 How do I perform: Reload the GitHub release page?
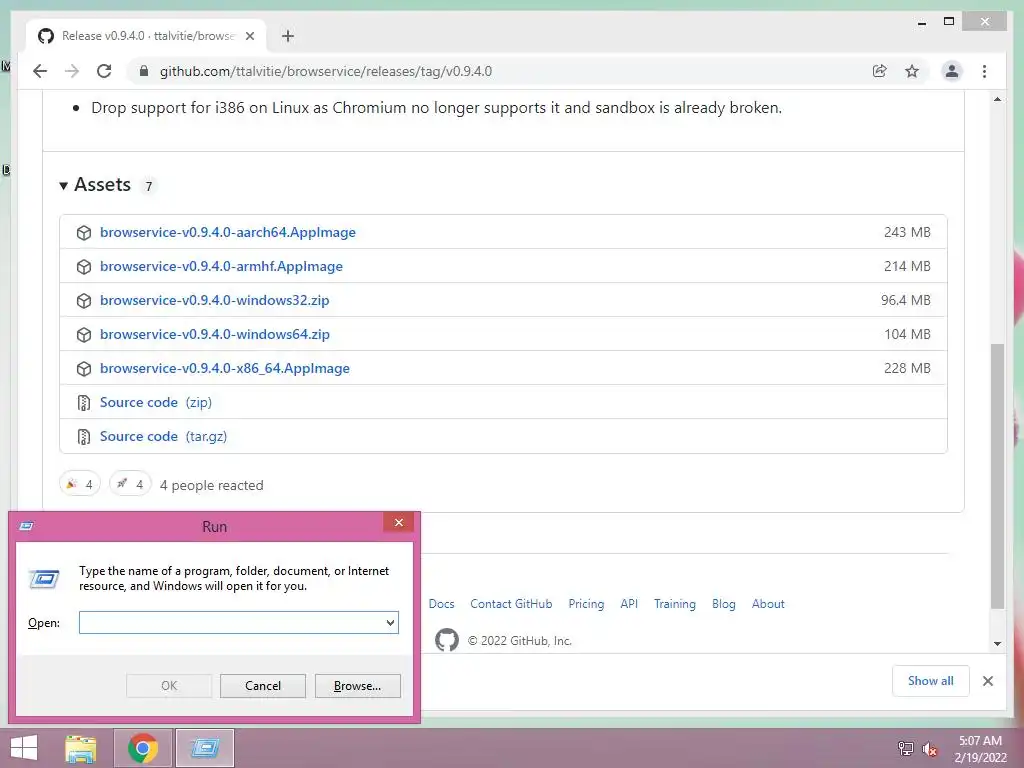click(x=104, y=71)
